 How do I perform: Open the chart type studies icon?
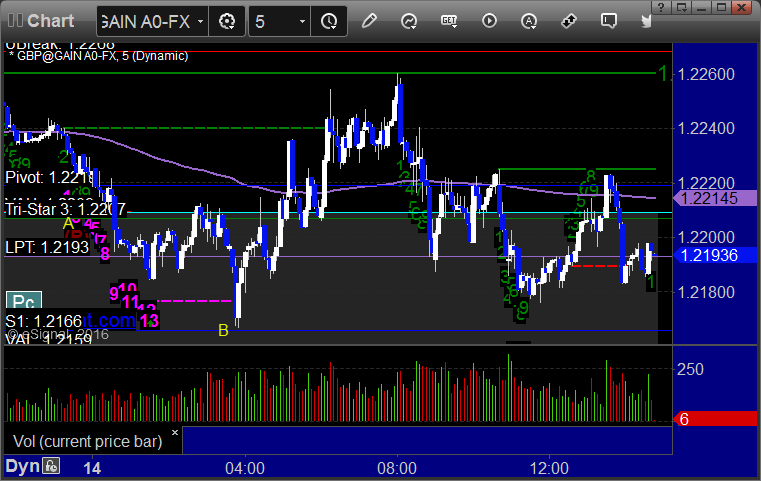point(409,21)
